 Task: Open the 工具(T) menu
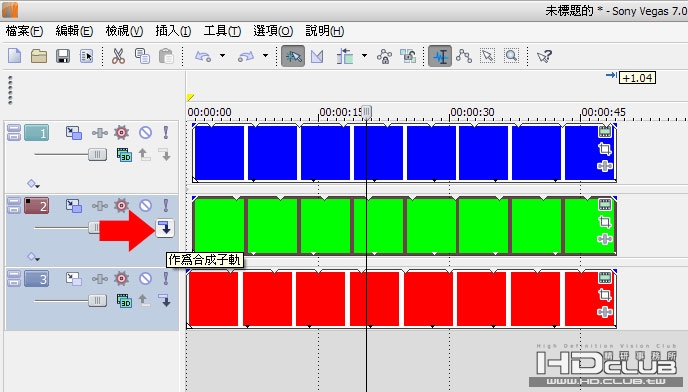222,31
